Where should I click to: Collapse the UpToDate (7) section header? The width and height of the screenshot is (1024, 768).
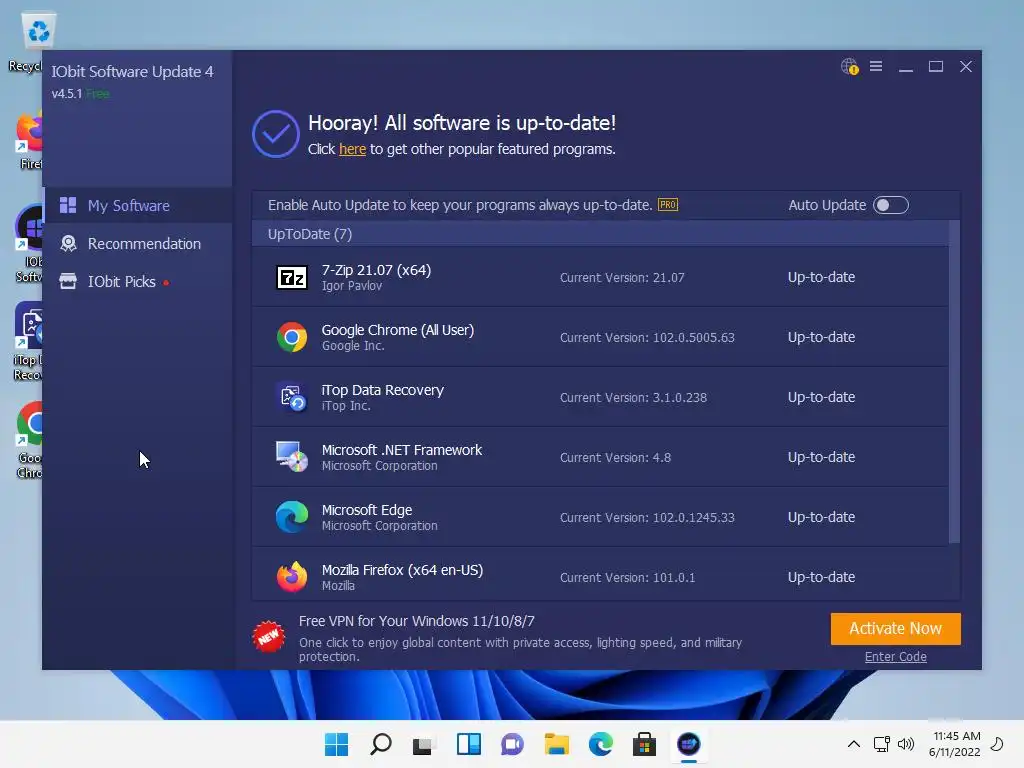(600, 234)
